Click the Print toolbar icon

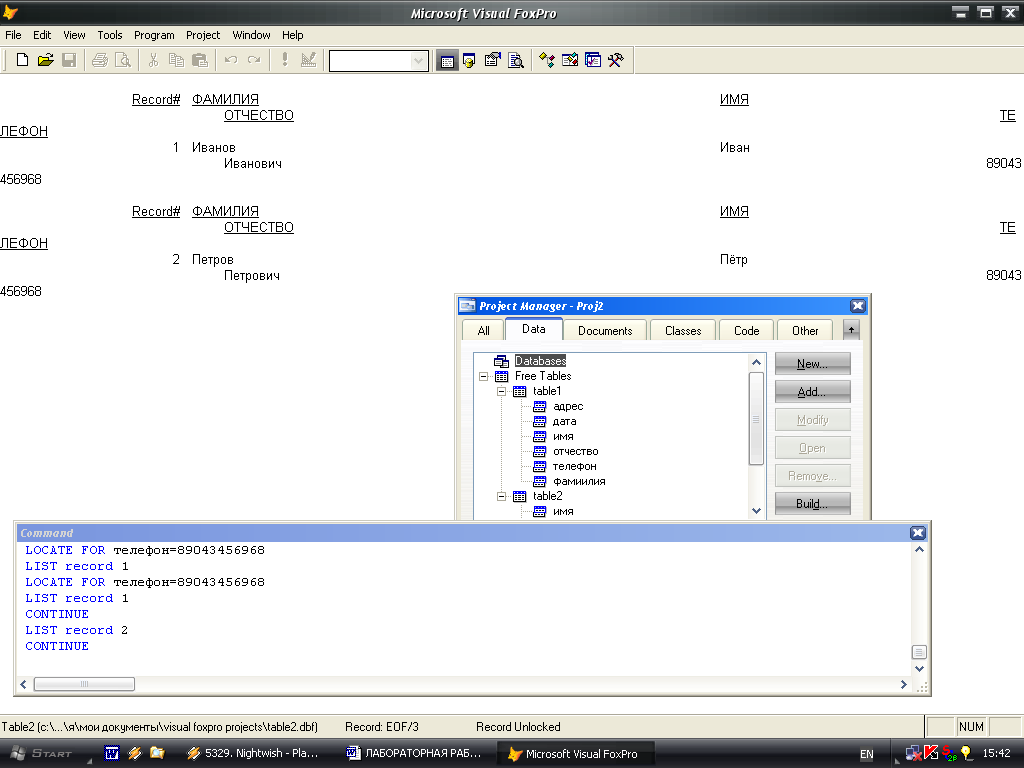point(99,60)
